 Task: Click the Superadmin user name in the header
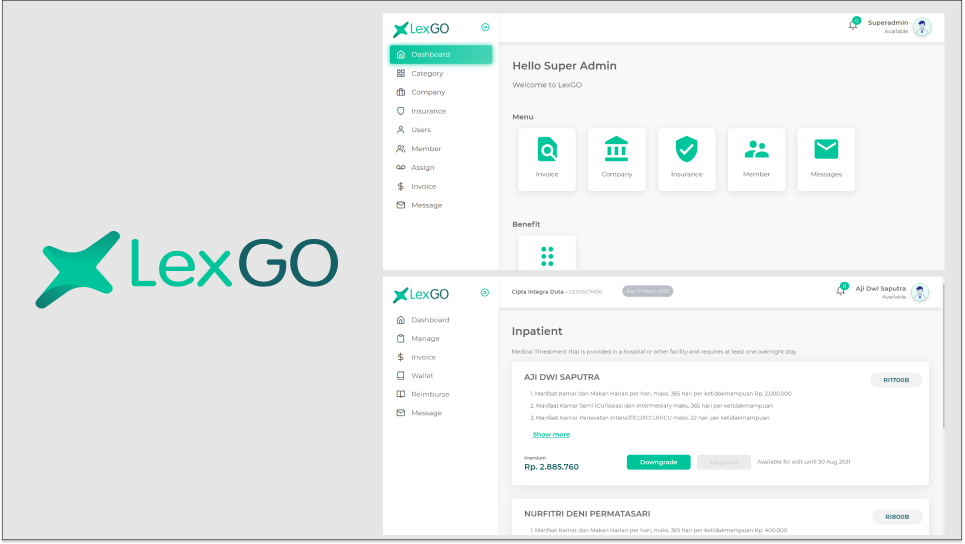click(x=888, y=23)
